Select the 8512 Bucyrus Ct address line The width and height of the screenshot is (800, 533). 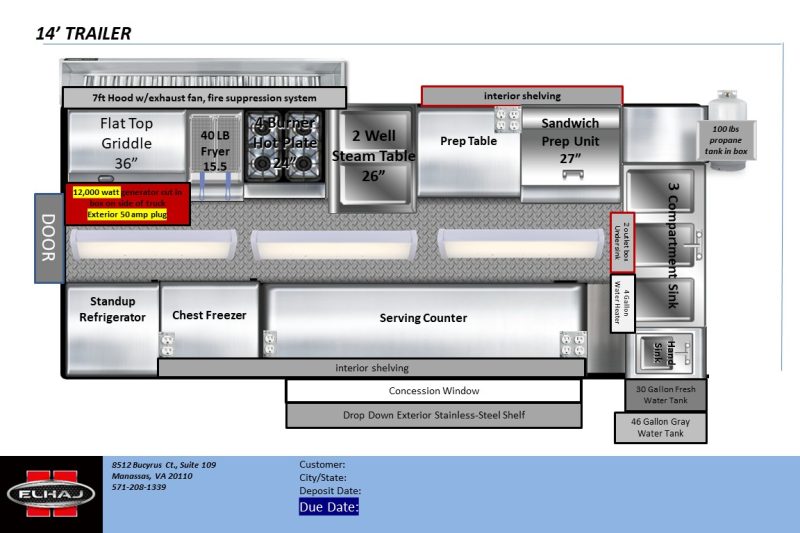164,465
